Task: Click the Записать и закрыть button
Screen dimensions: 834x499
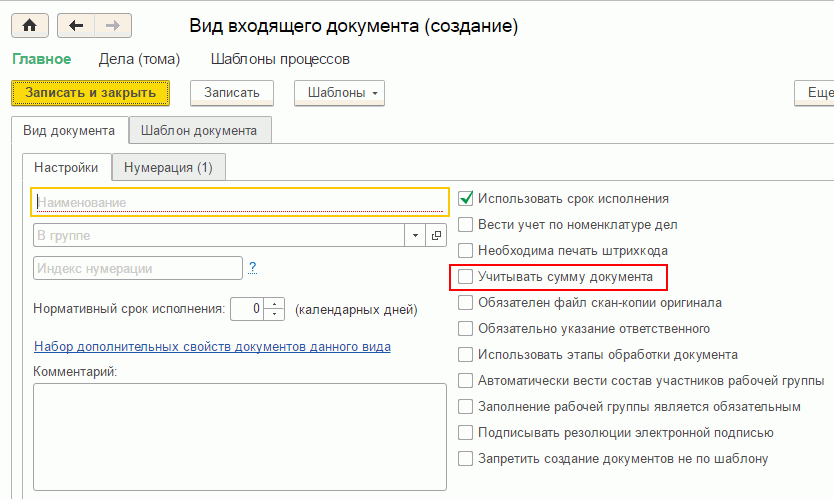Action: [x=90, y=93]
